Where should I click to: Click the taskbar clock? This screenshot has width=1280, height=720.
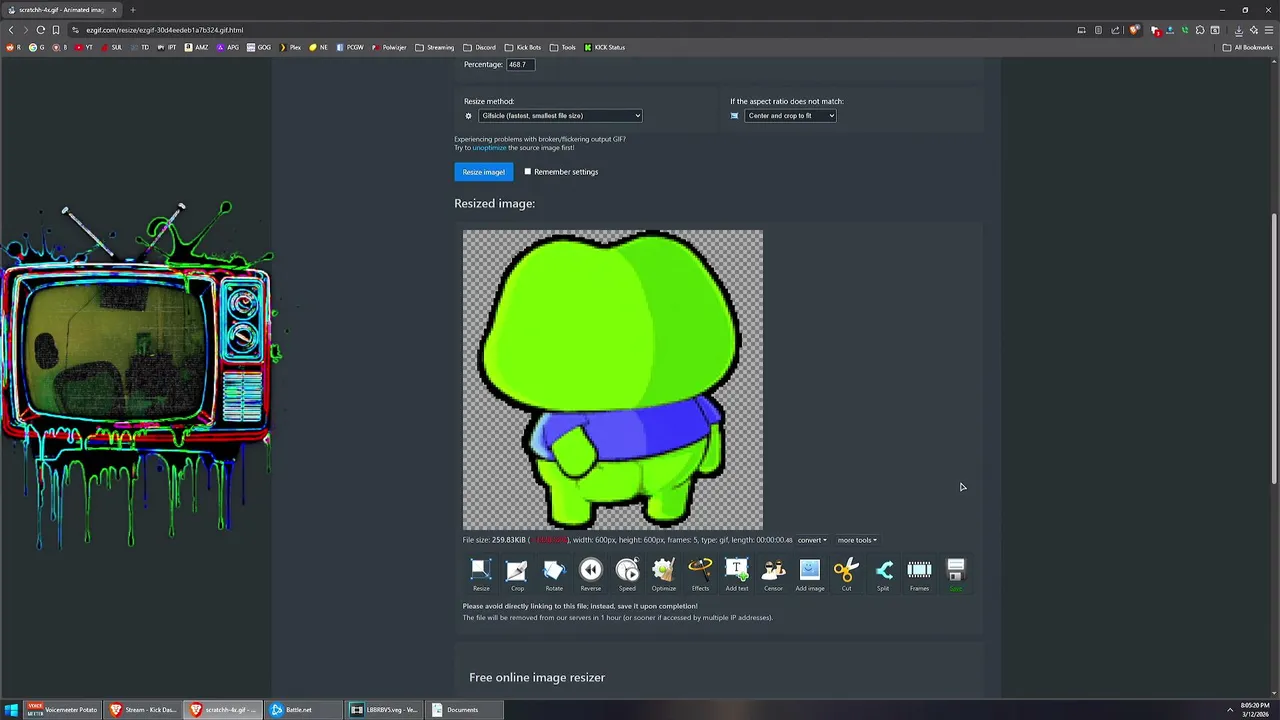point(1255,709)
